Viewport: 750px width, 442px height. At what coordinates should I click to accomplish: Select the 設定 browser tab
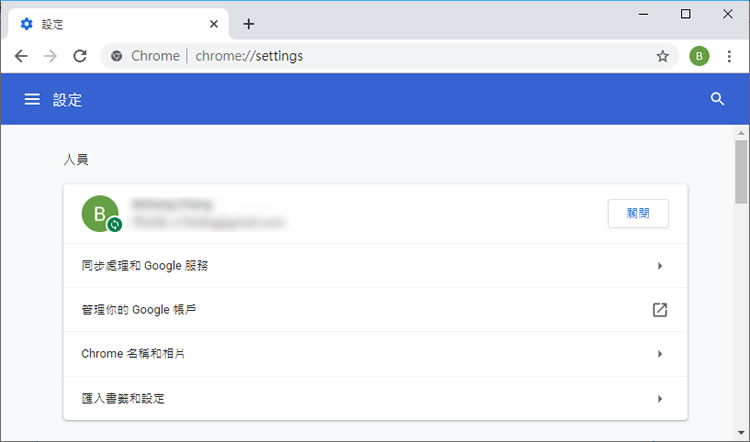click(x=119, y=24)
